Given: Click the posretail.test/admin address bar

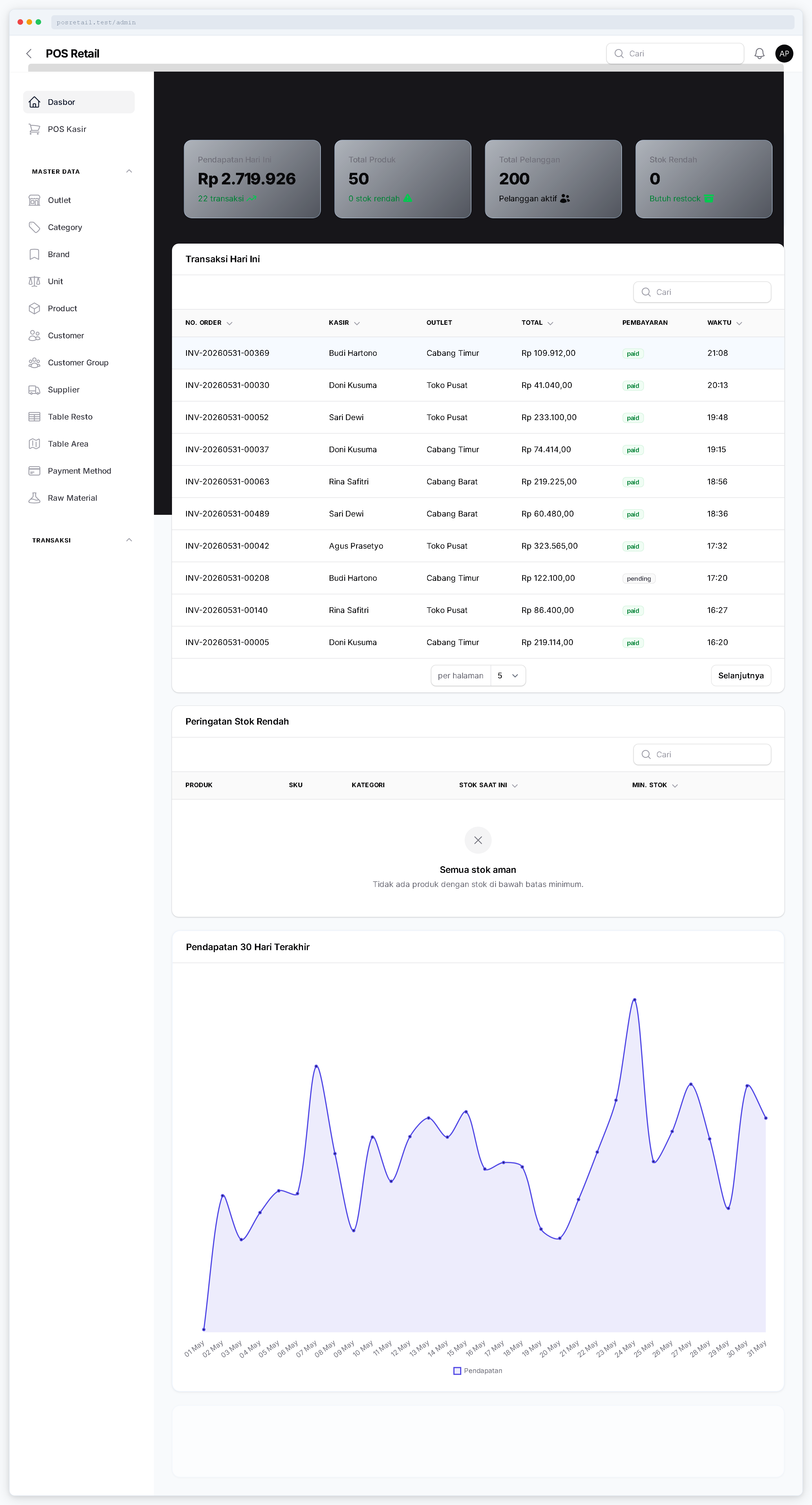Looking at the screenshot, I should pyautogui.click(x=423, y=22).
